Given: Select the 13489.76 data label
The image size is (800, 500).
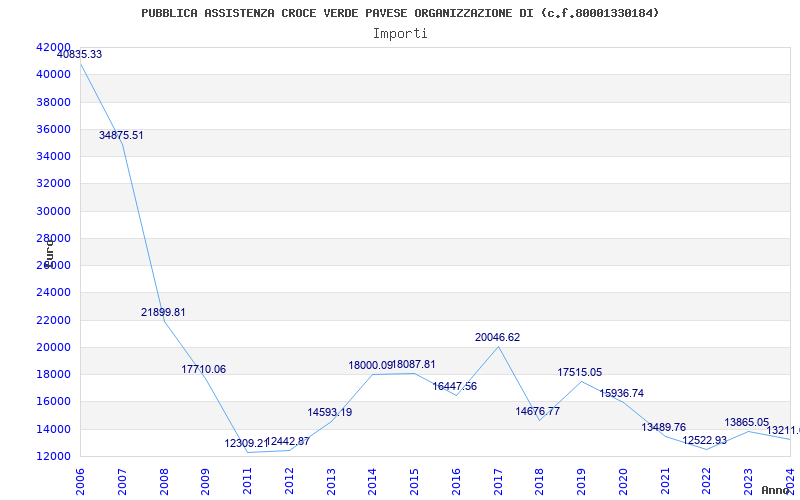Looking at the screenshot, I should click(x=663, y=427).
